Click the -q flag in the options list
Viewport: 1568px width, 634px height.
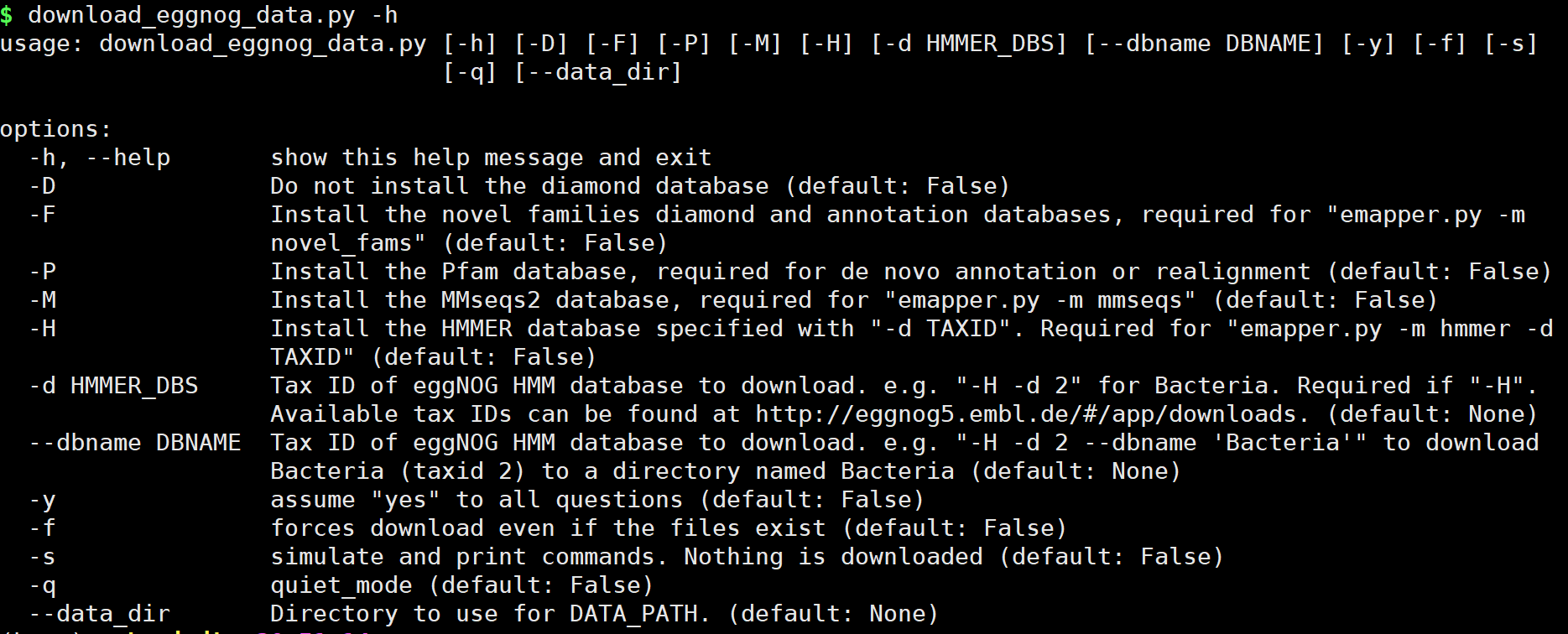click(43, 585)
